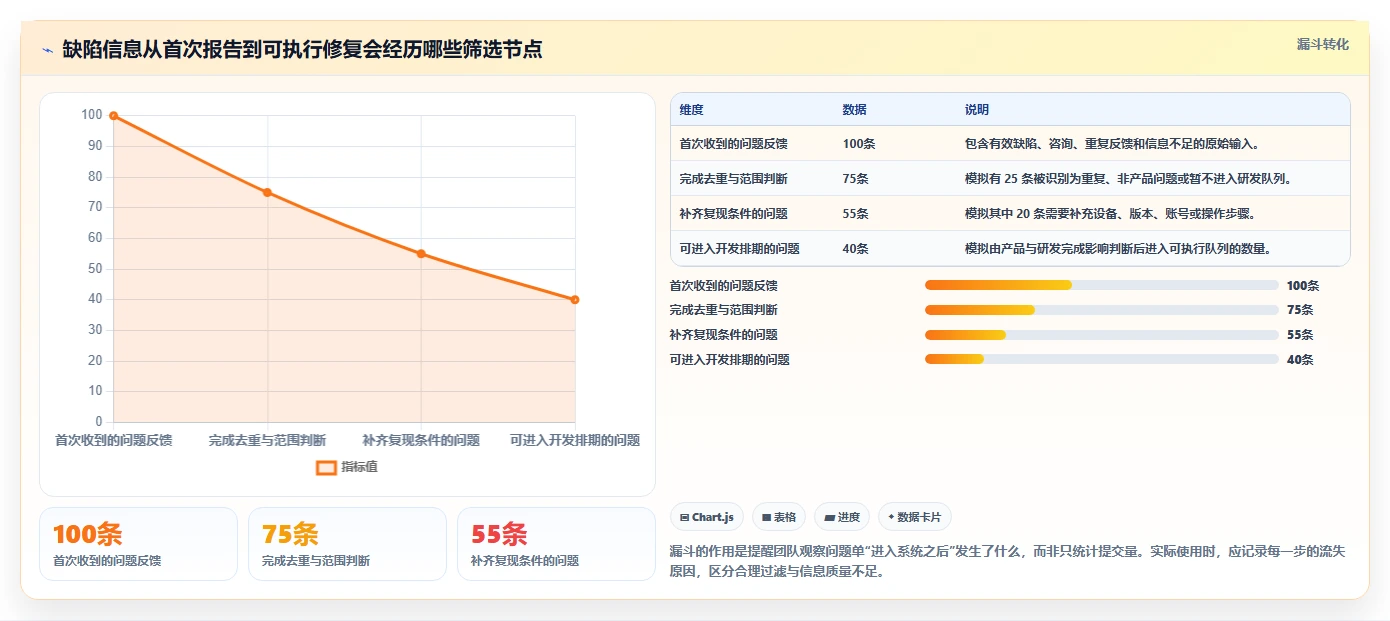Click the 数据 column header

point(855,110)
